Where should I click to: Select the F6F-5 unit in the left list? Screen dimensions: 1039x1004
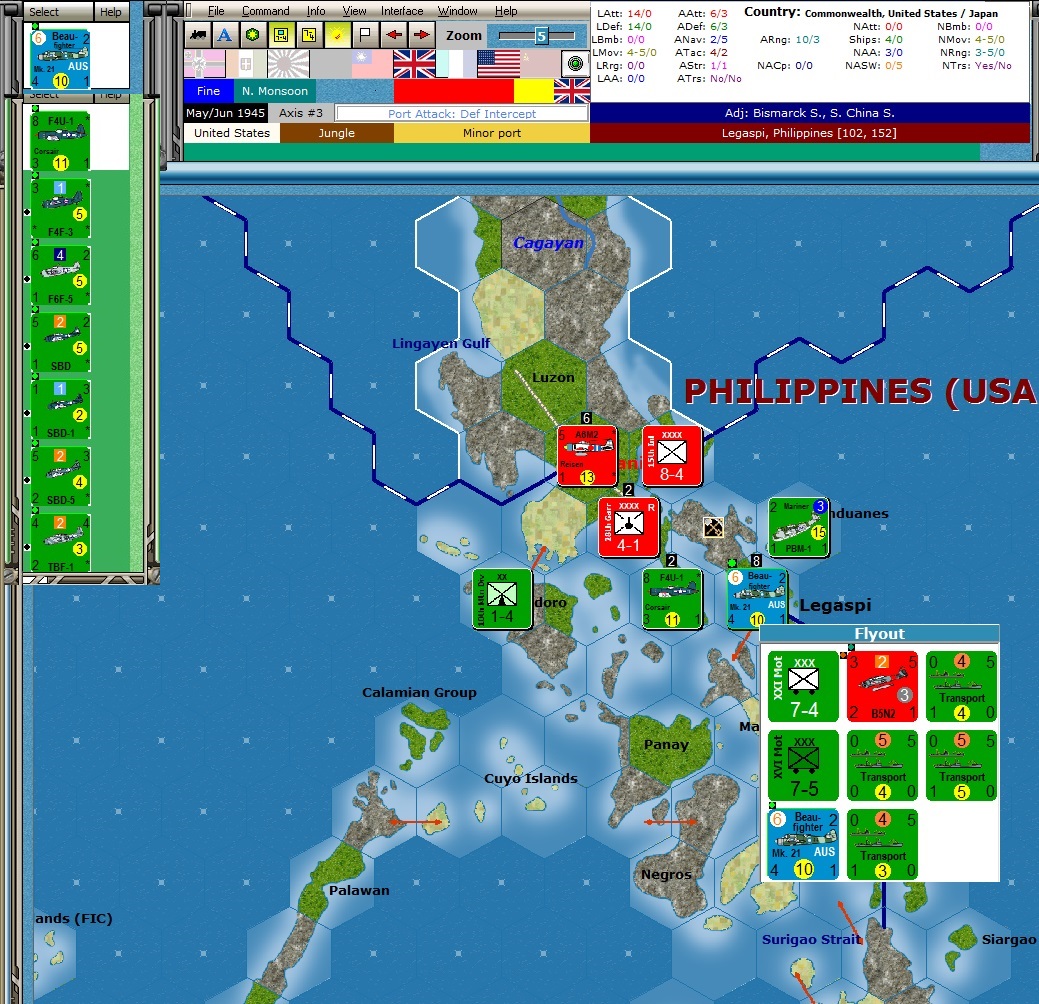tap(60, 276)
